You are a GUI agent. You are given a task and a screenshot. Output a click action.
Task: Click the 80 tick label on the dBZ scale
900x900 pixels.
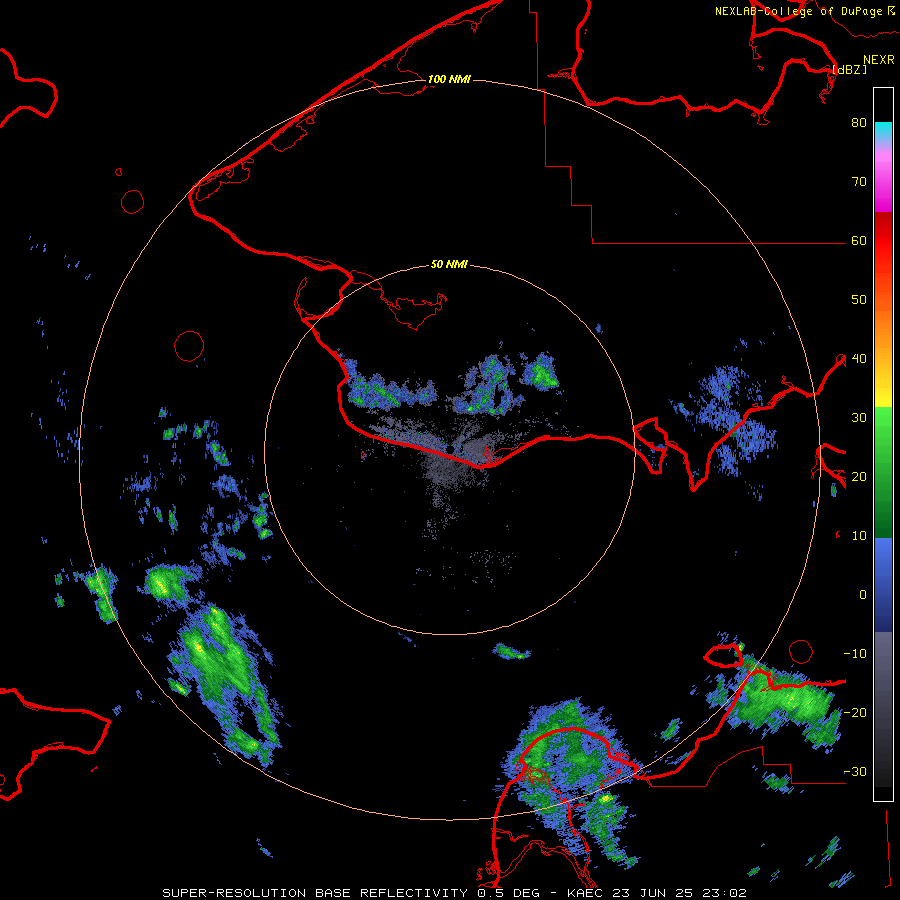[859, 123]
